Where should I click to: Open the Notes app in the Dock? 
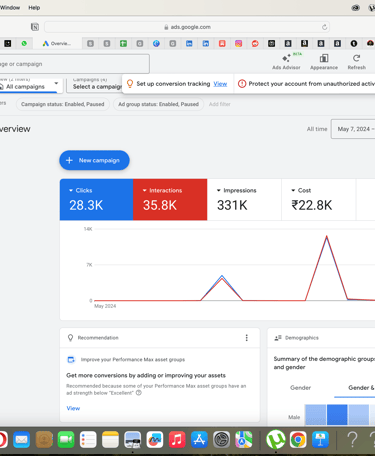click(110, 440)
